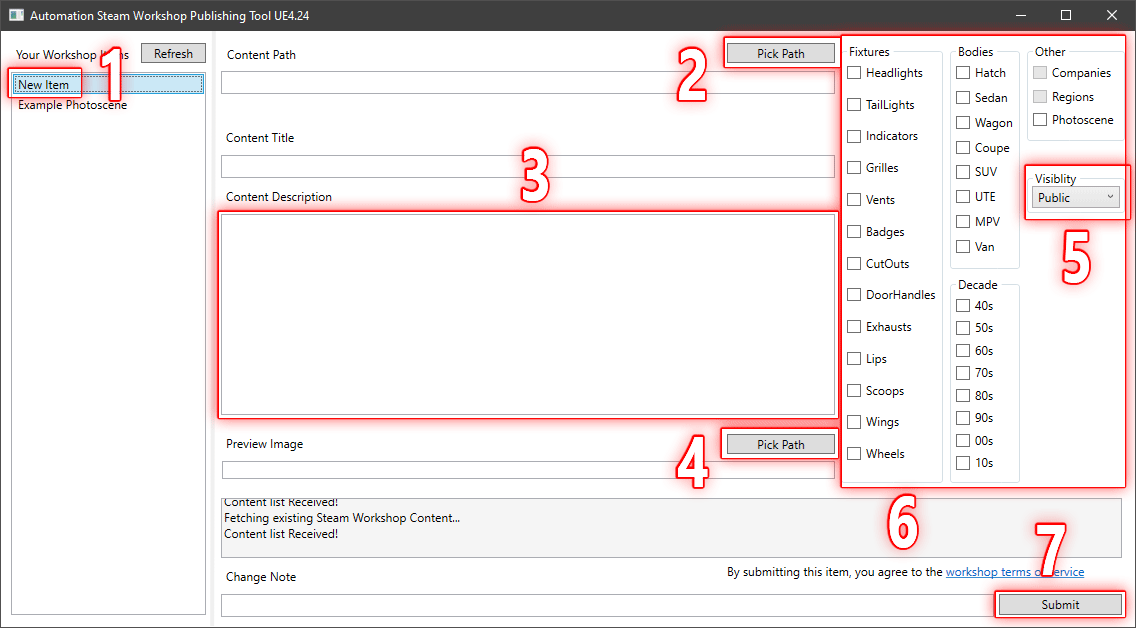Tick the Lips checkbox

[854, 359]
